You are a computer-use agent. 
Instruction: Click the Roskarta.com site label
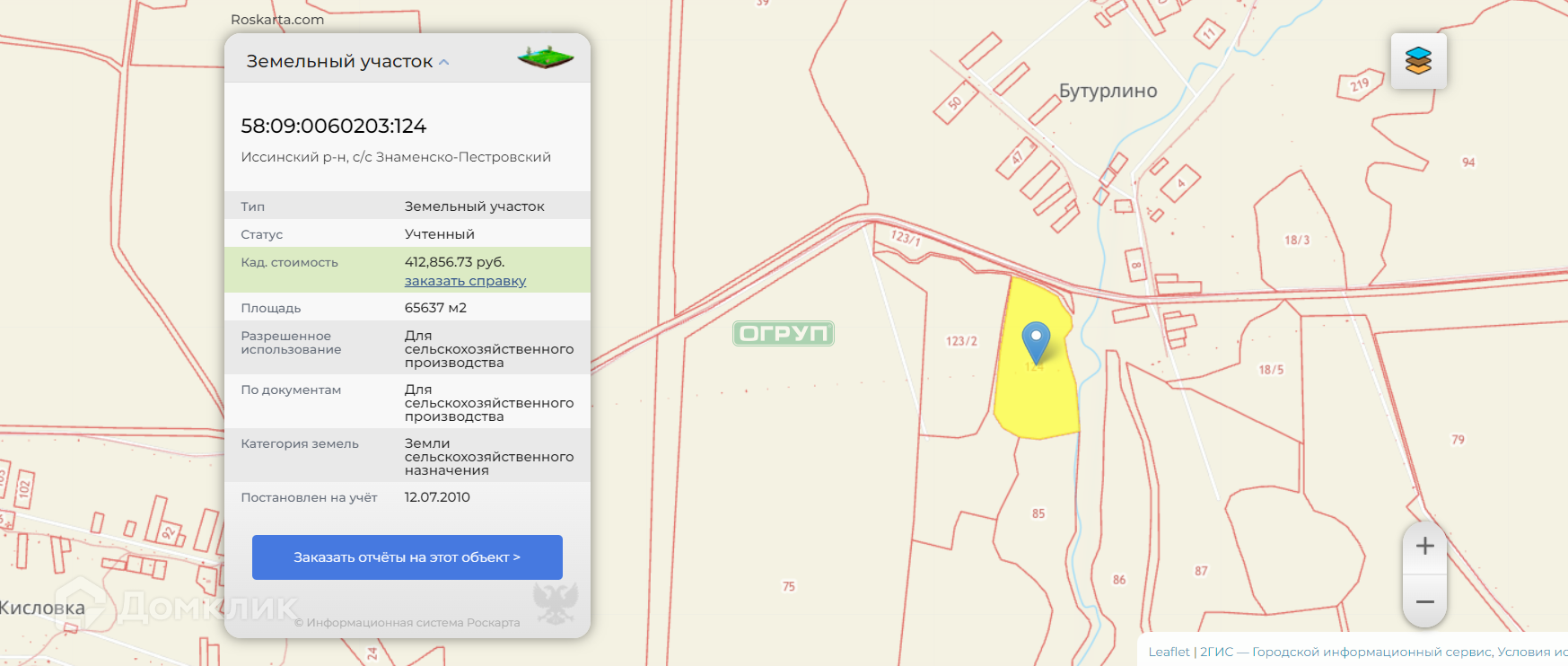(x=277, y=19)
